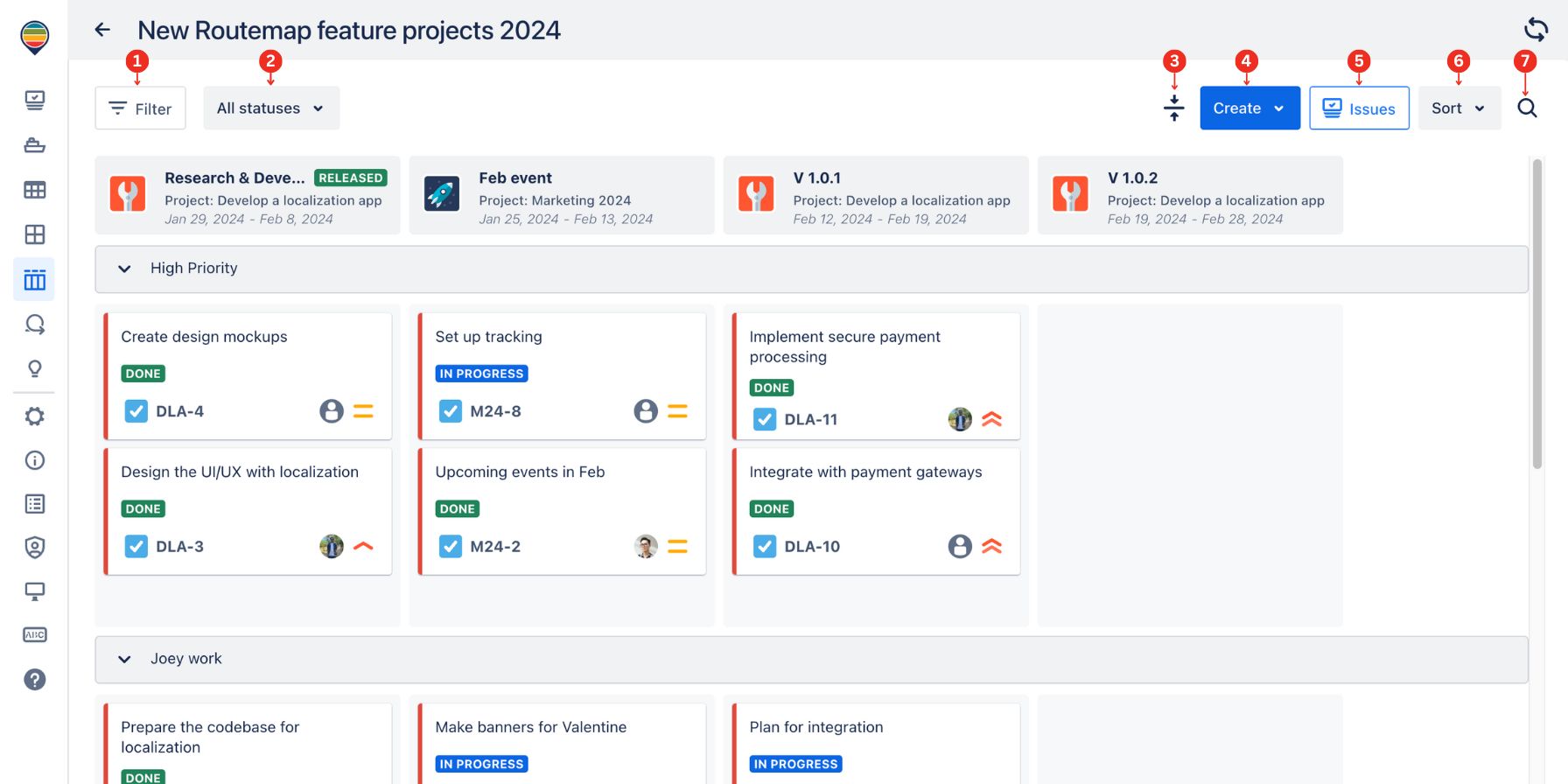Image resolution: width=1568 pixels, height=784 pixels.
Task: Open the help question mark icon
Action: click(x=35, y=680)
